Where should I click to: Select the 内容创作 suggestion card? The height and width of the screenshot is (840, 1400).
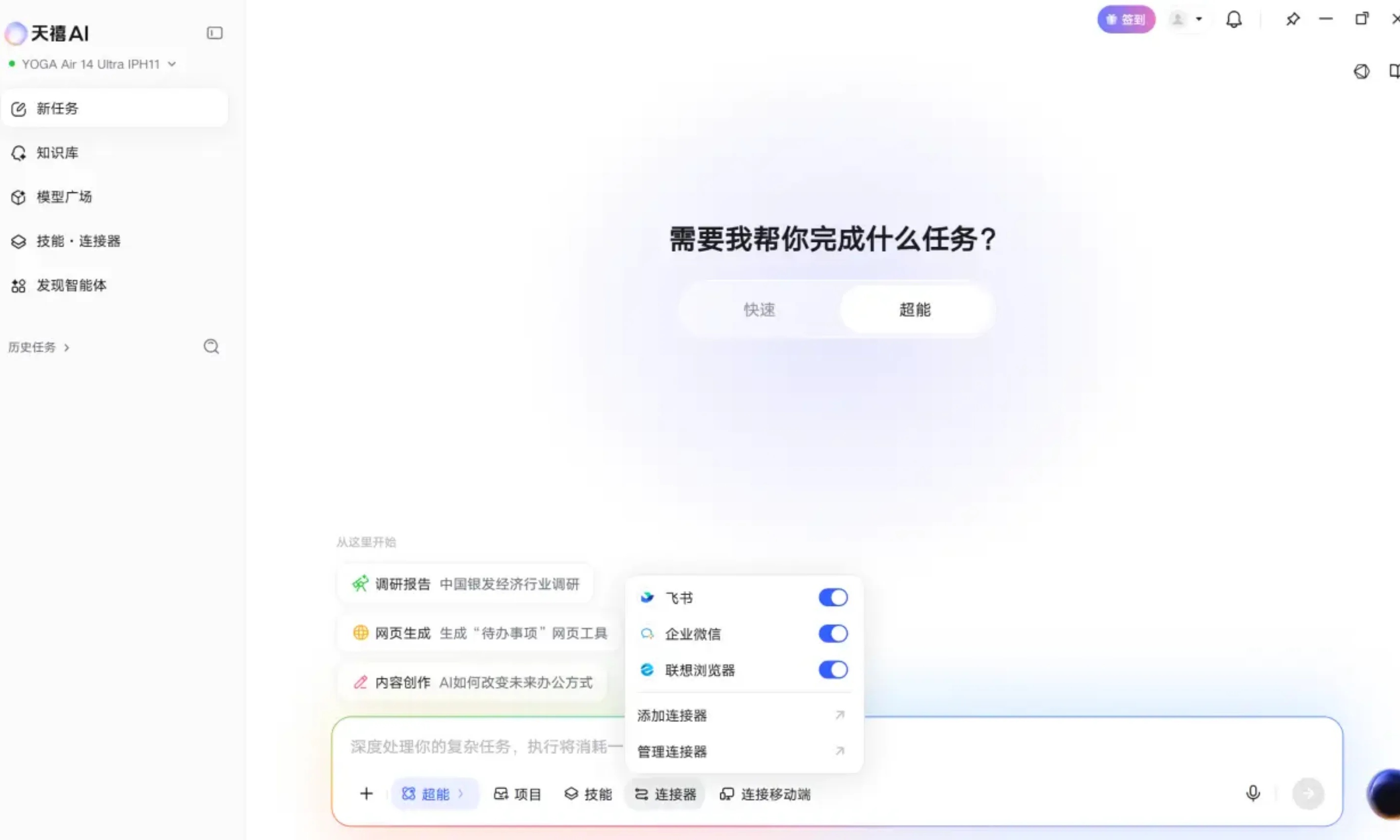(472, 682)
